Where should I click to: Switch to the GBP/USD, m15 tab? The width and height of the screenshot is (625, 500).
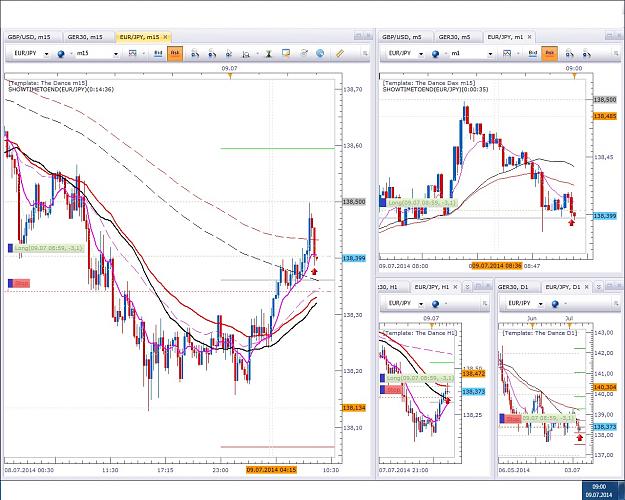click(32, 37)
